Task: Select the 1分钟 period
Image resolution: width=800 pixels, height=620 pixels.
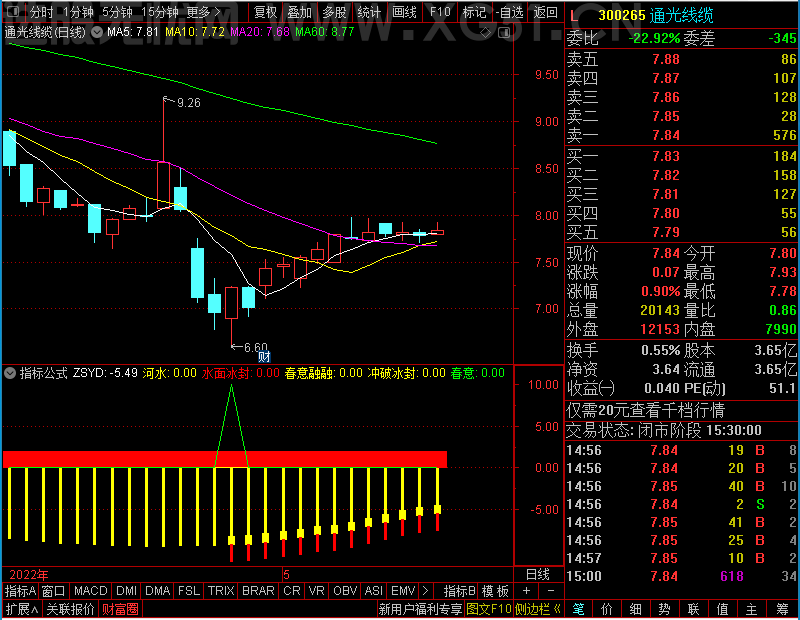Action: 78,12
